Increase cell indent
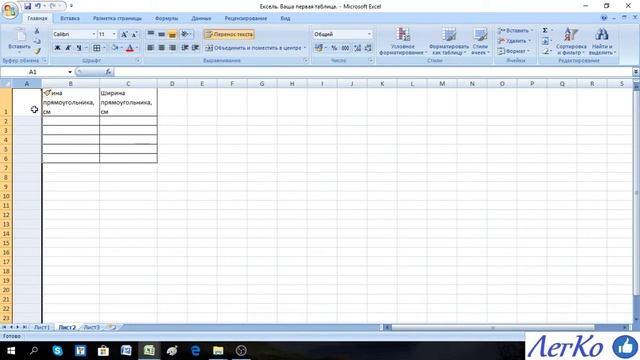The image size is (640, 360). pos(196,48)
